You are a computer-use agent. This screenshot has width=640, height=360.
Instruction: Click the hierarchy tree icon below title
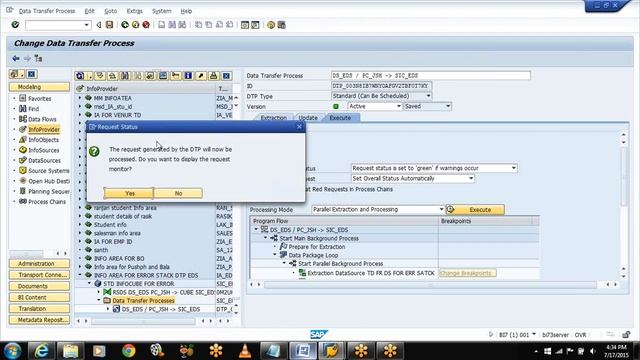pyautogui.click(x=38, y=58)
